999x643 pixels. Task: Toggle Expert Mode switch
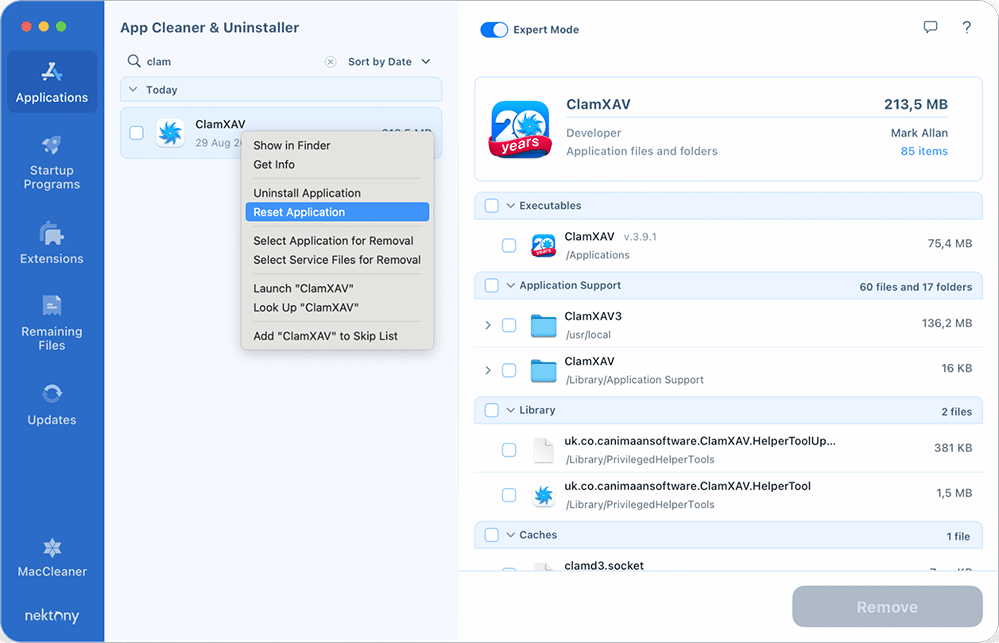point(494,30)
